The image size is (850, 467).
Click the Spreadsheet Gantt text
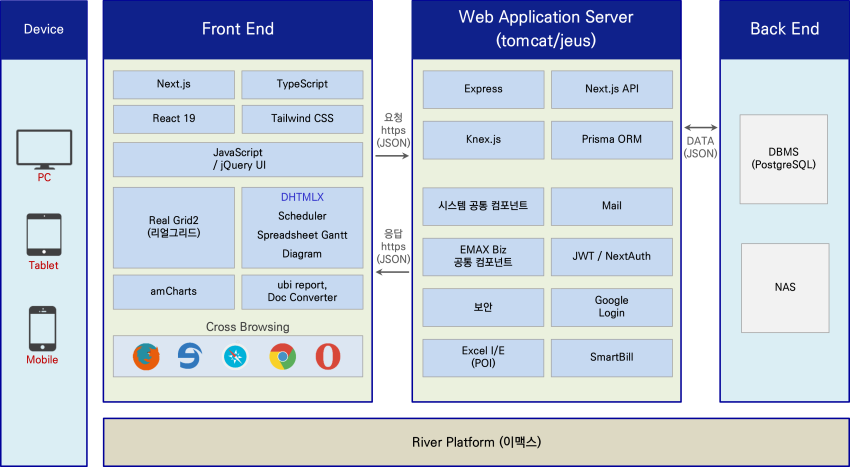[x=302, y=235]
